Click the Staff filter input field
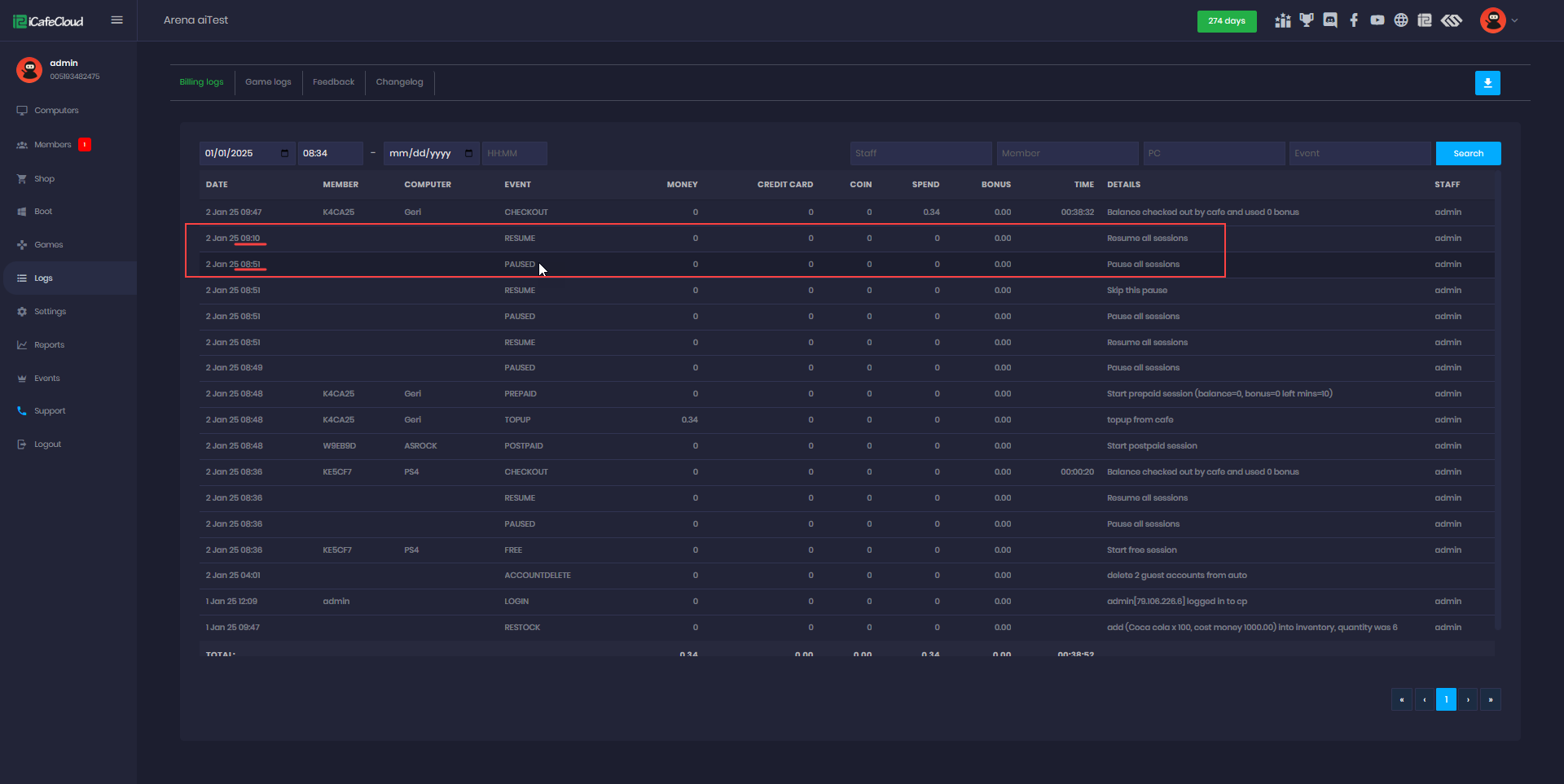Image resolution: width=1564 pixels, height=784 pixels. point(920,153)
